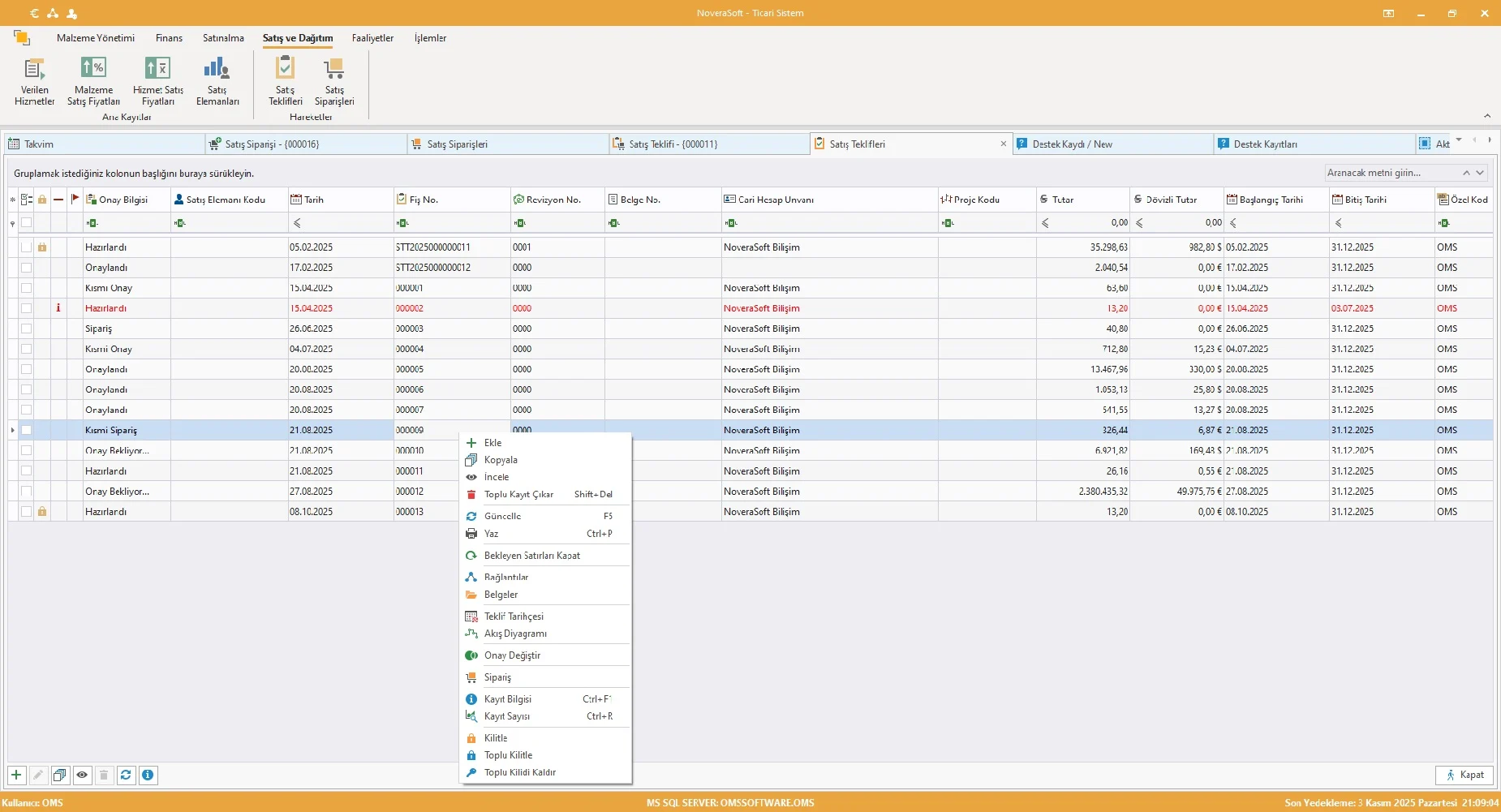This screenshot has width=1501, height=812.
Task: Collapse the ribbon with the chevron
Action: [x=1486, y=116]
